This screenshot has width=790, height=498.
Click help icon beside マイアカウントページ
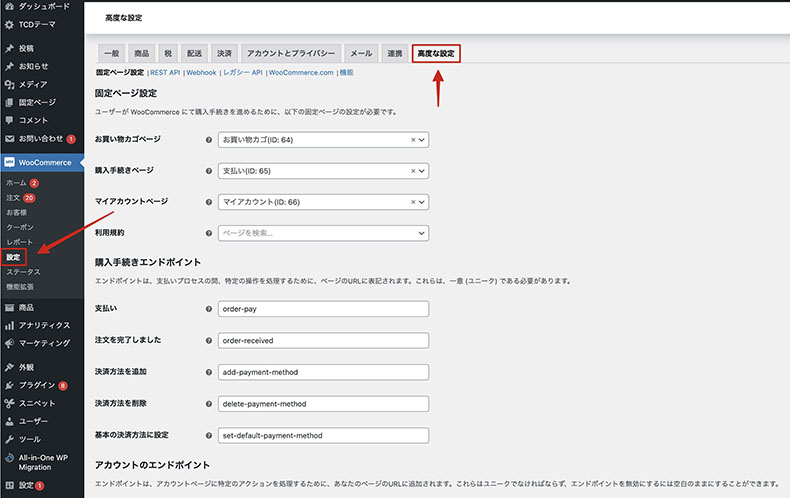209,202
